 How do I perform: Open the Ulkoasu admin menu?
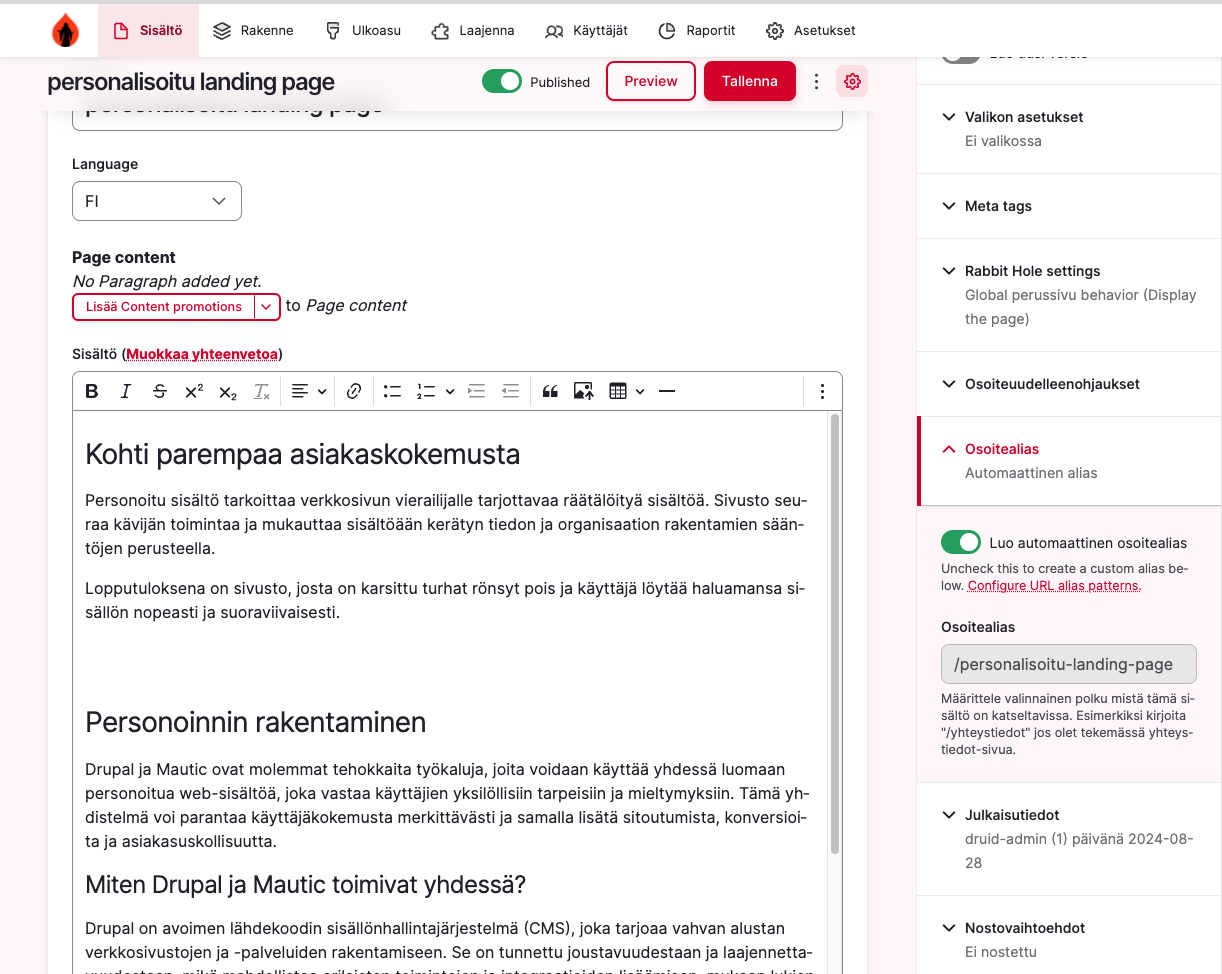[x=363, y=31]
